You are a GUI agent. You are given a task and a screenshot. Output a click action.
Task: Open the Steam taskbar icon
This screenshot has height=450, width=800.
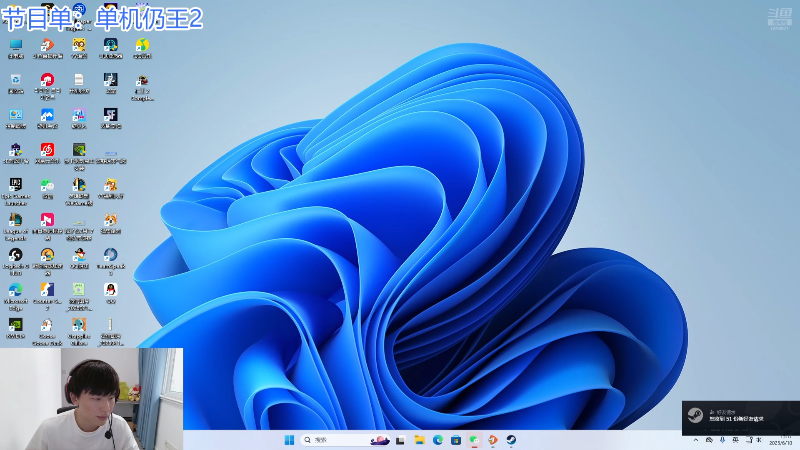pos(511,440)
